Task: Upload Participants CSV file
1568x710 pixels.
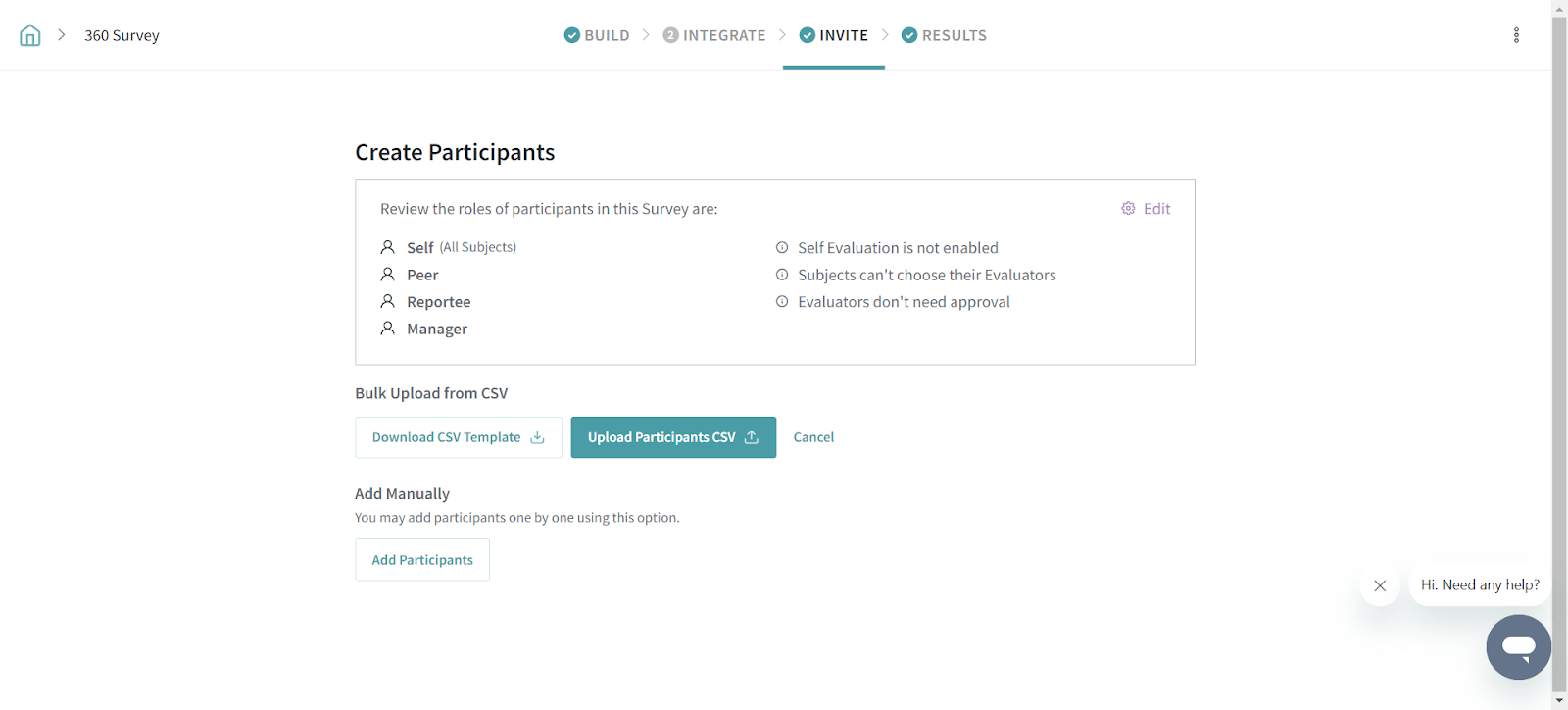Action: pyautogui.click(x=673, y=437)
